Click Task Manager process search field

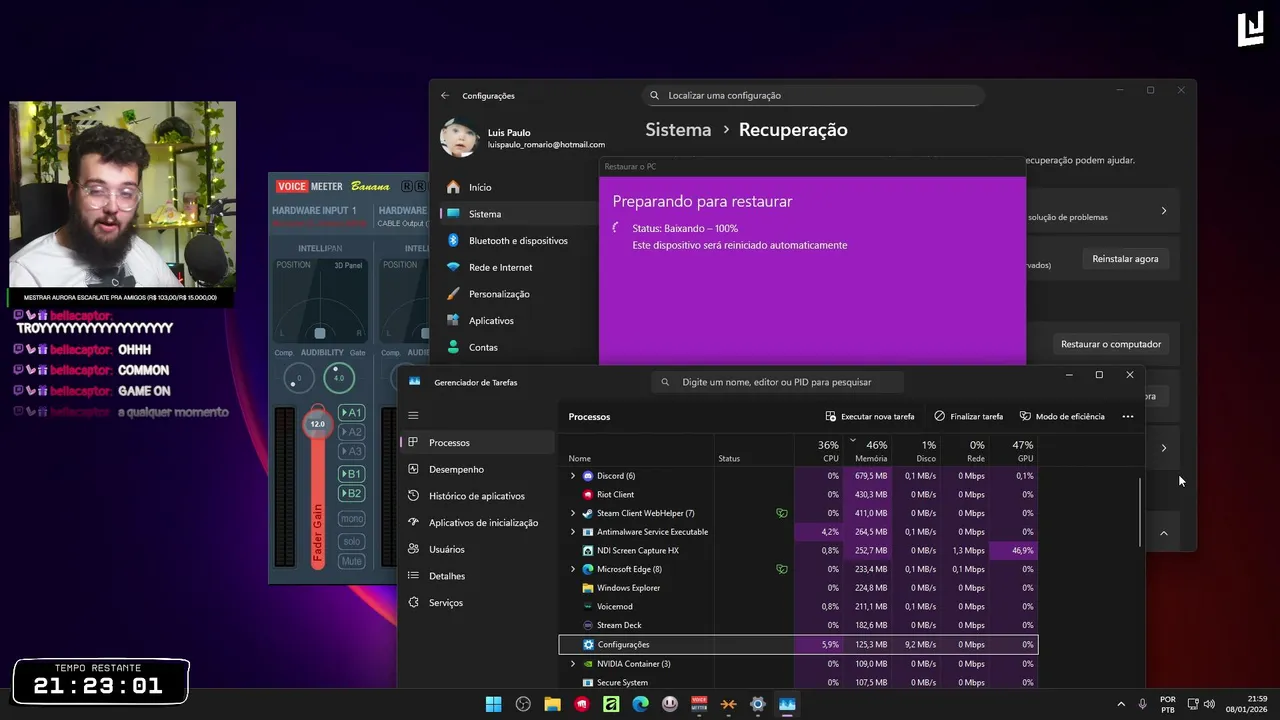pyautogui.click(x=777, y=382)
